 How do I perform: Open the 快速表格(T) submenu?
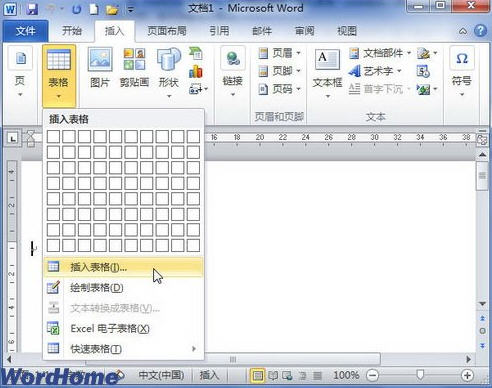pyautogui.click(x=123, y=349)
